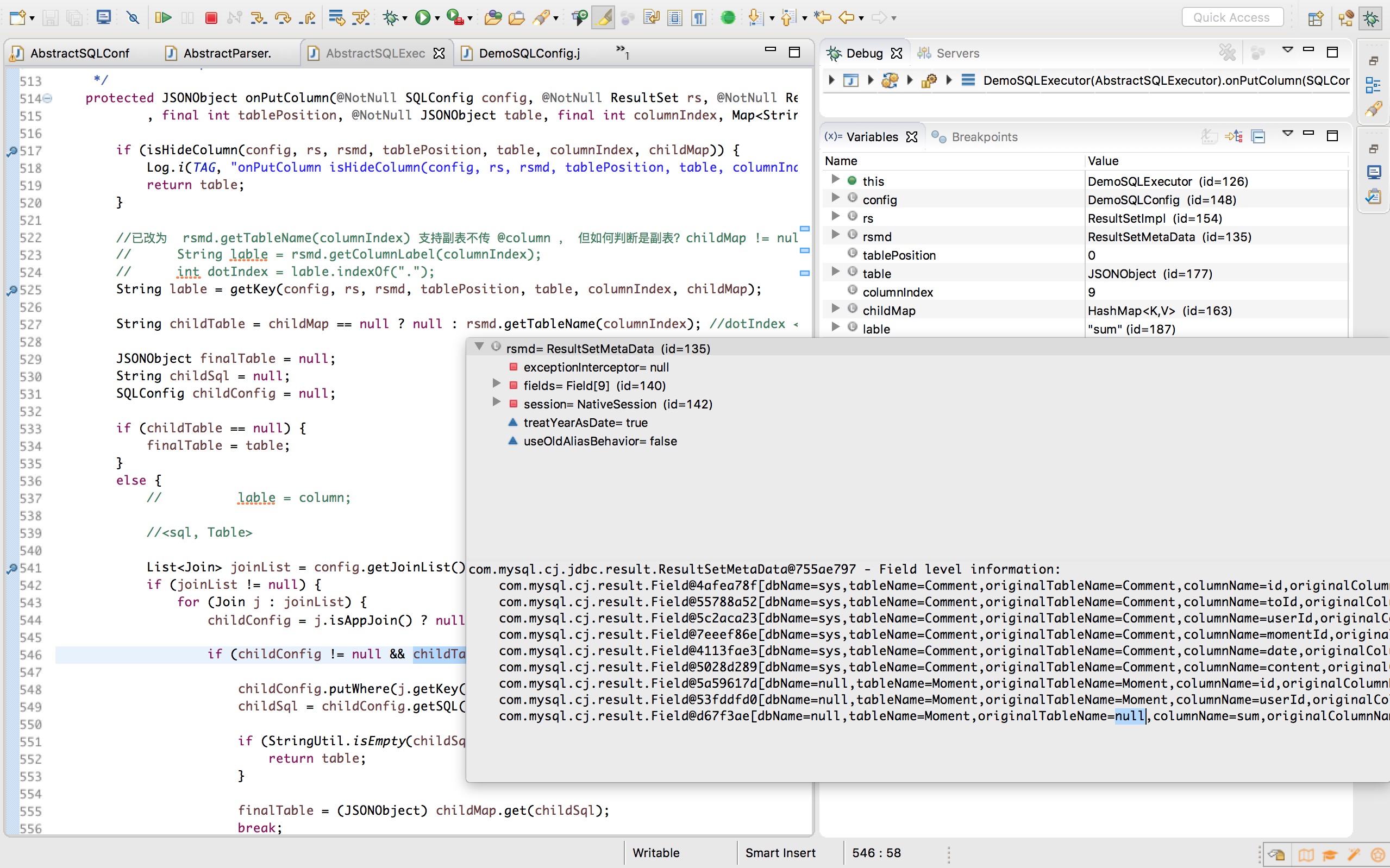Toggle Show Whitespace Characters pilcrow button
Viewport: 1390px width, 868px height.
(698, 18)
